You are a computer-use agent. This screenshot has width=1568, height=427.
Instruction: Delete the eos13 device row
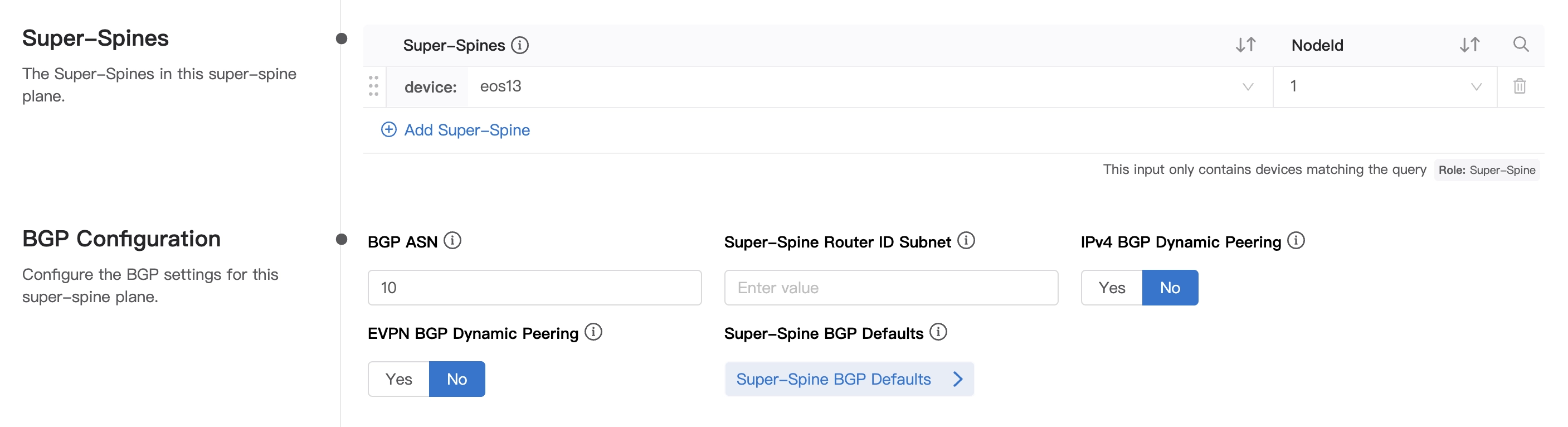pos(1520,86)
